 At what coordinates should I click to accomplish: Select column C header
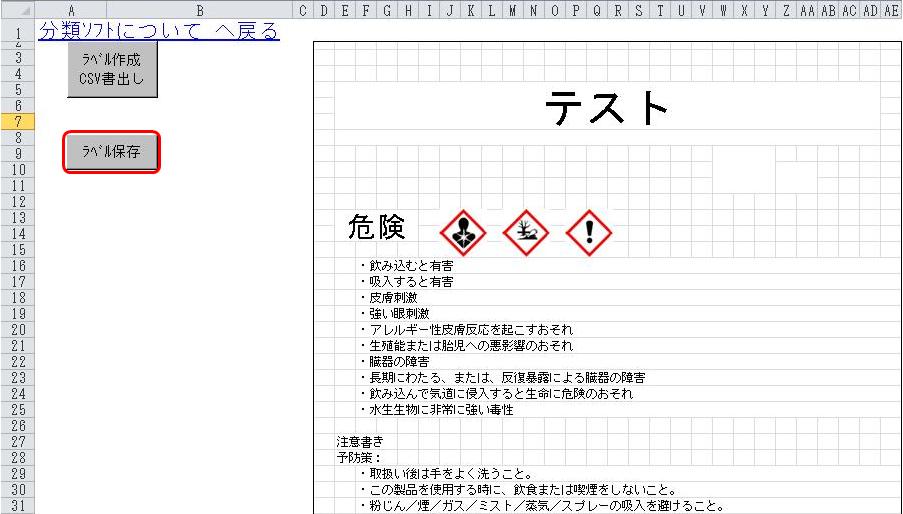tap(303, 10)
